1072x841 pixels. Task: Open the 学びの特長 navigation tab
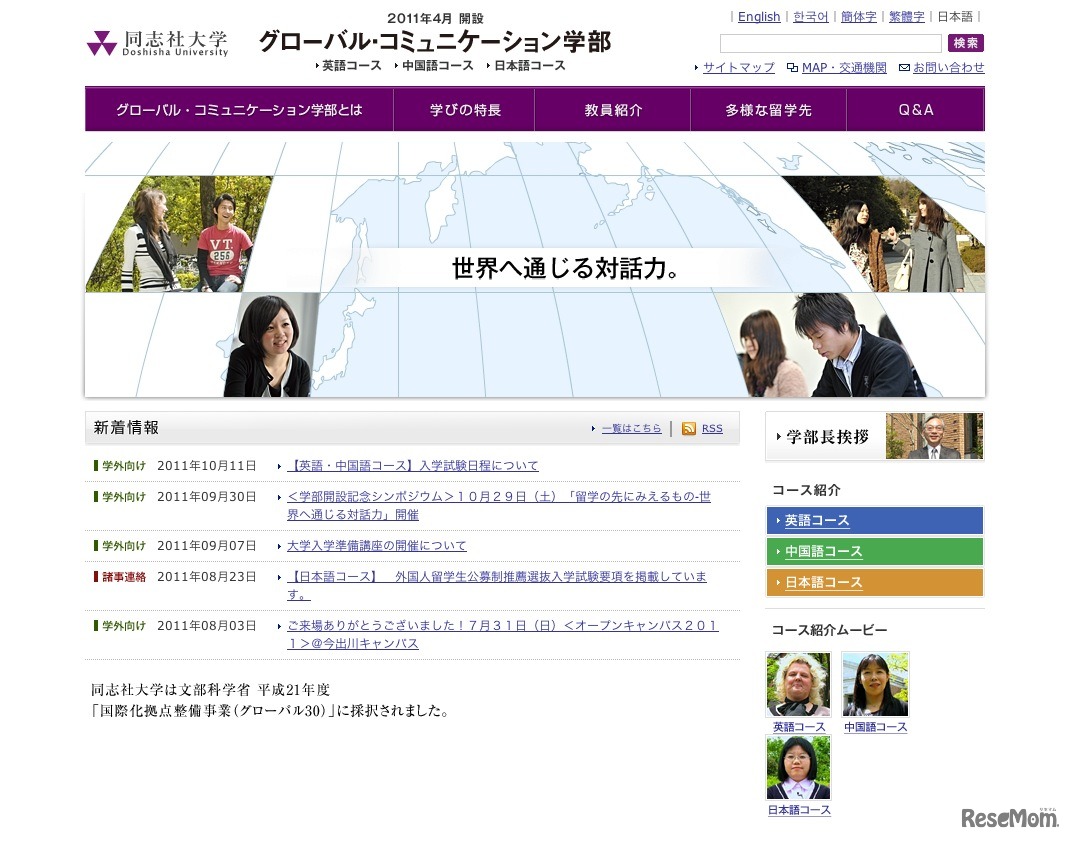(x=464, y=110)
